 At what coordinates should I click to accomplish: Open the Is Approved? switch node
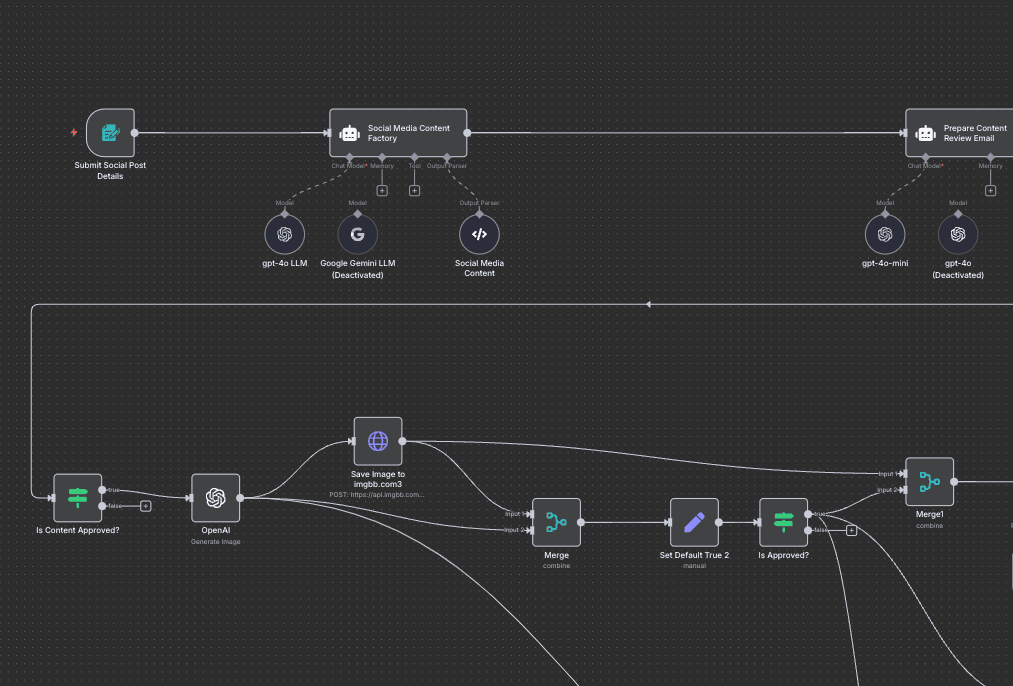(x=783, y=522)
